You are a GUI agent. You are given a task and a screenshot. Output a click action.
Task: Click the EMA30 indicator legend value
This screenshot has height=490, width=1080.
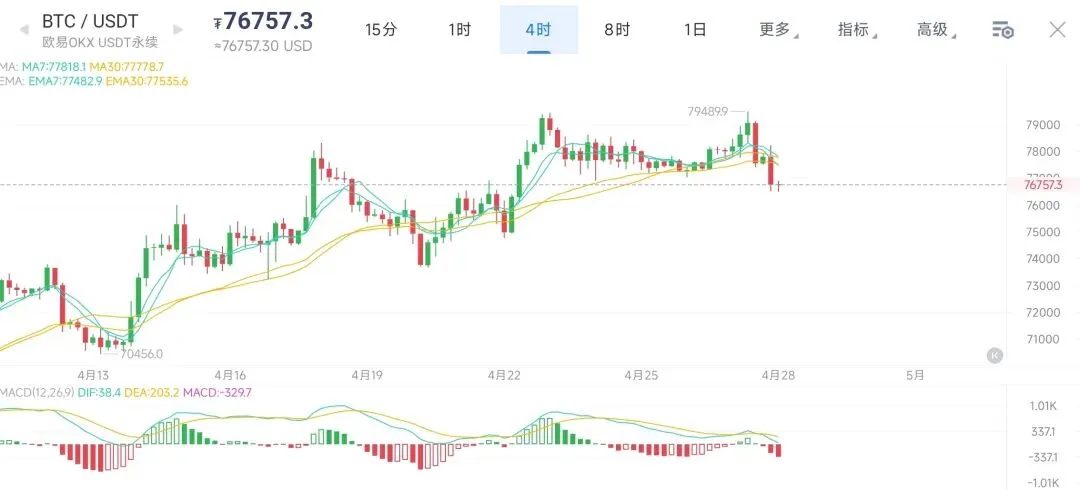coord(149,80)
